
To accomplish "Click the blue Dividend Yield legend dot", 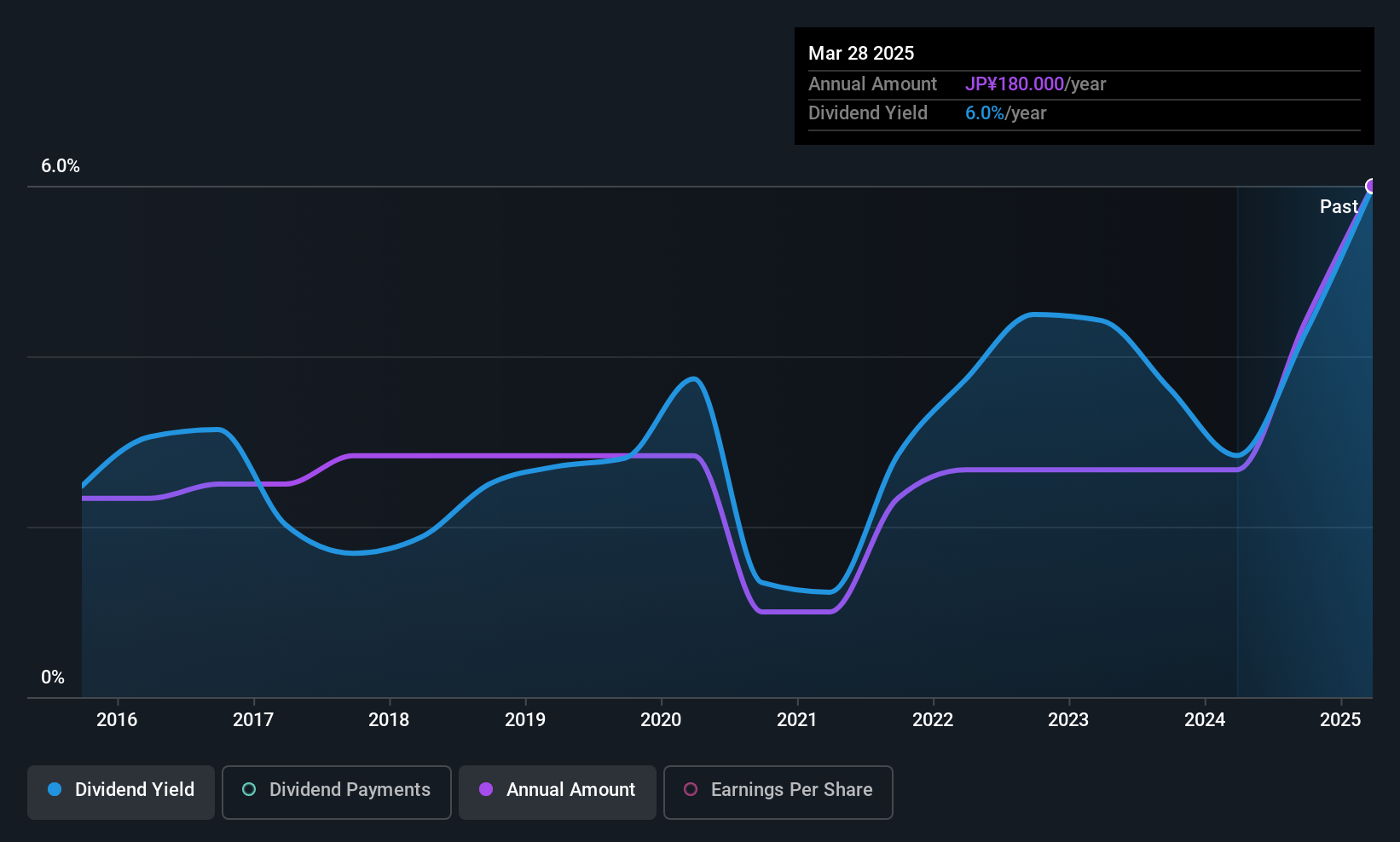I will [x=55, y=790].
